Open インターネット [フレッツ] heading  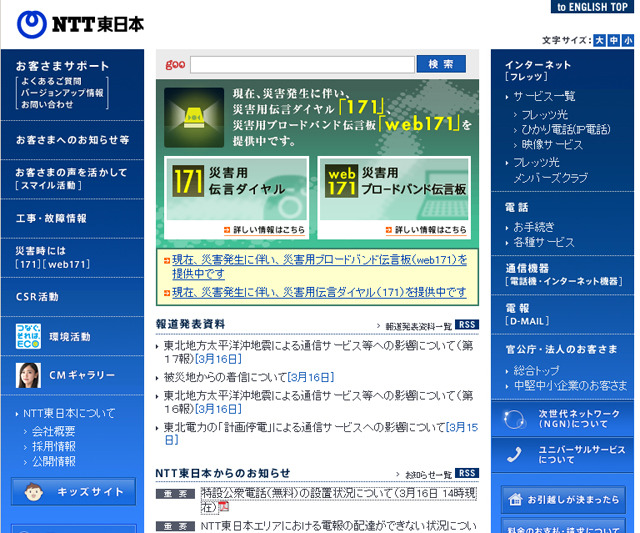(x=538, y=71)
